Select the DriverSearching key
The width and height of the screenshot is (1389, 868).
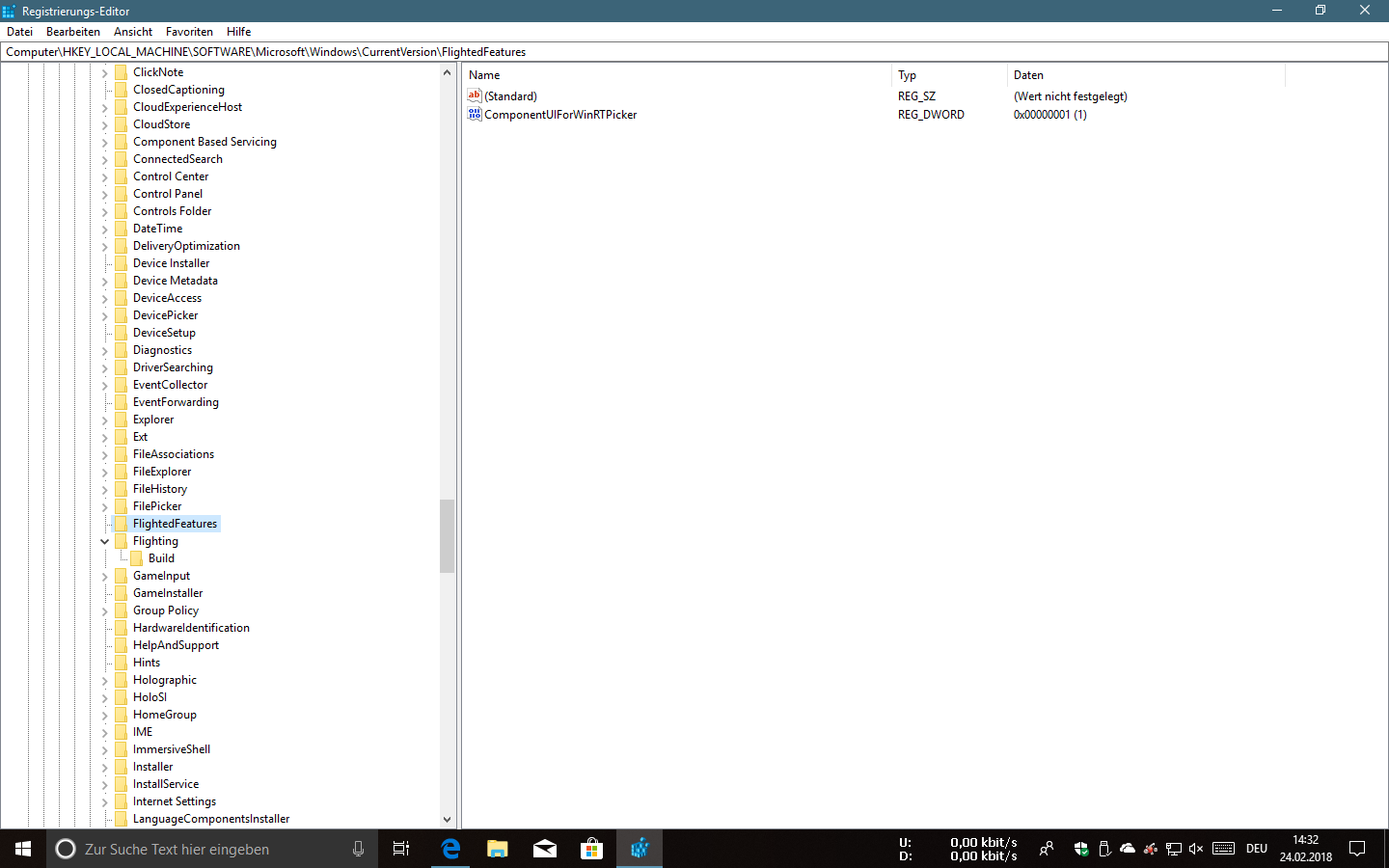coord(173,367)
